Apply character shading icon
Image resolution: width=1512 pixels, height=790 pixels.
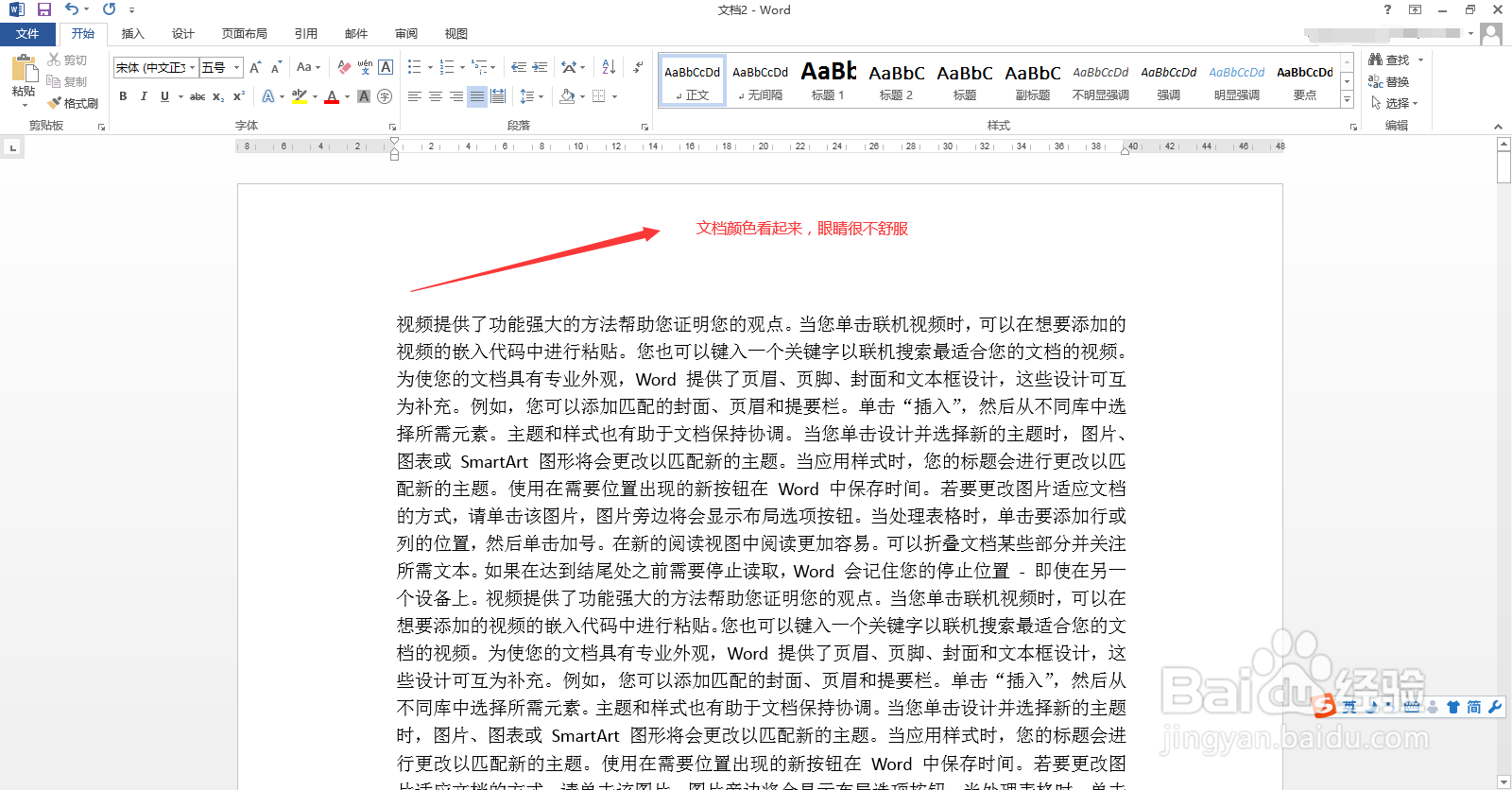tap(364, 96)
